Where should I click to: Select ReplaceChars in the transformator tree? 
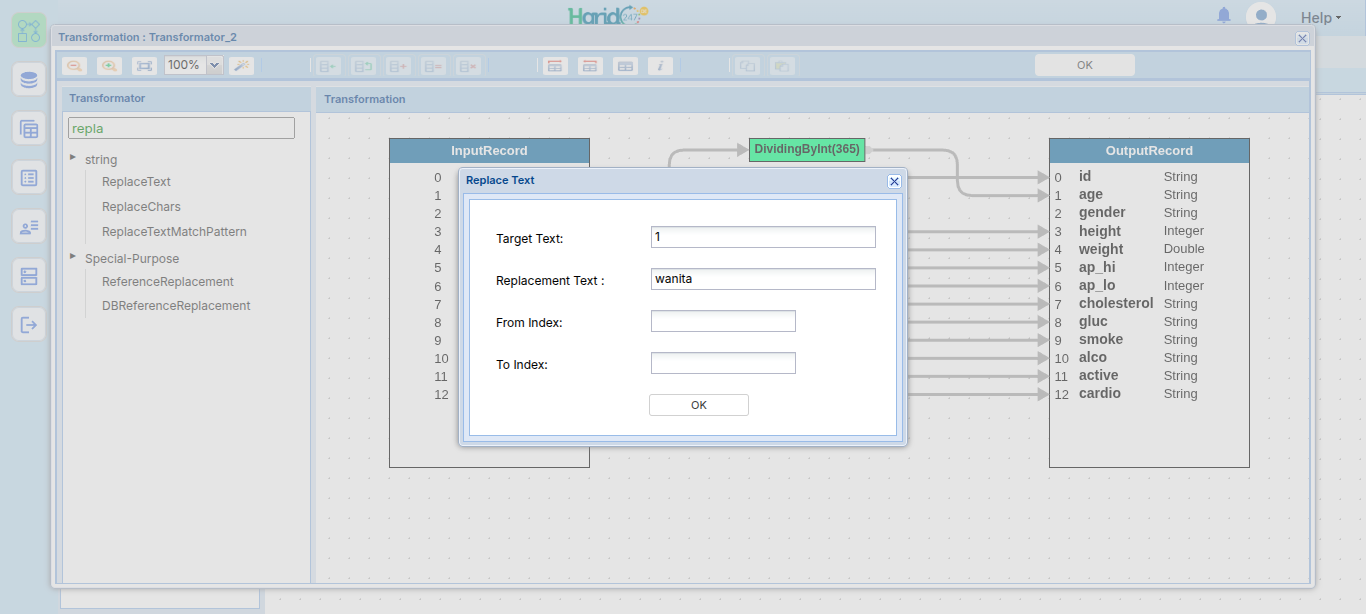click(141, 207)
